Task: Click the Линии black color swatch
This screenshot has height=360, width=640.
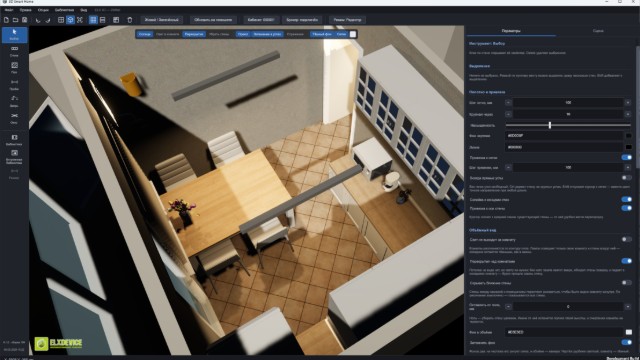Action: 628,147
